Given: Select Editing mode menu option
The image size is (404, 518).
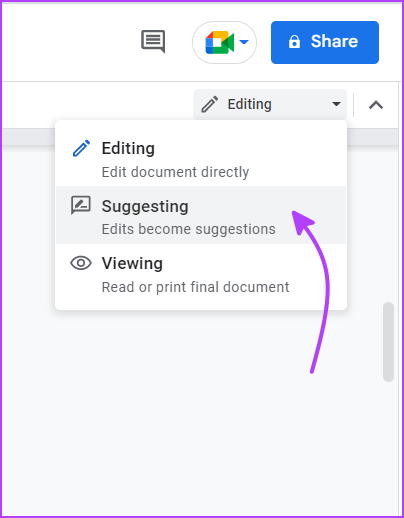Looking at the screenshot, I should pyautogui.click(x=201, y=158).
